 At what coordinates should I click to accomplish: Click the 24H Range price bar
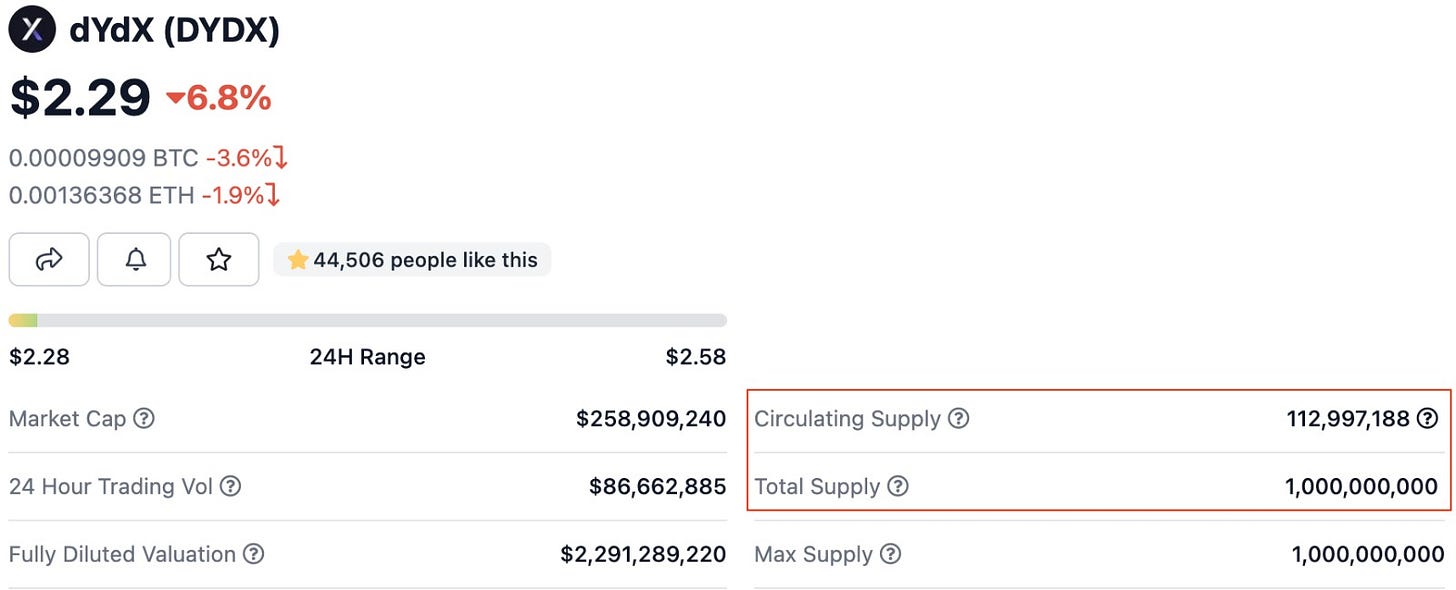point(367,321)
